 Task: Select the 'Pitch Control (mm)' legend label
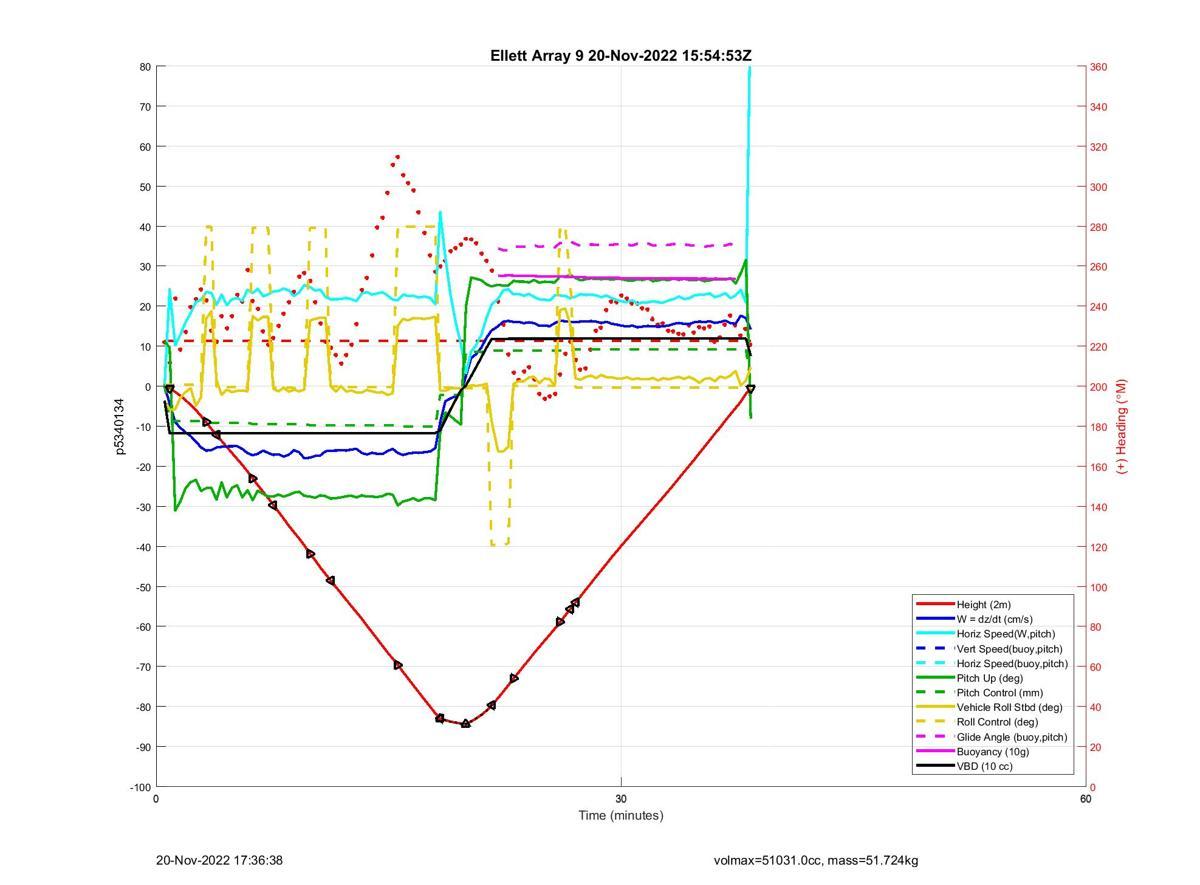point(998,693)
